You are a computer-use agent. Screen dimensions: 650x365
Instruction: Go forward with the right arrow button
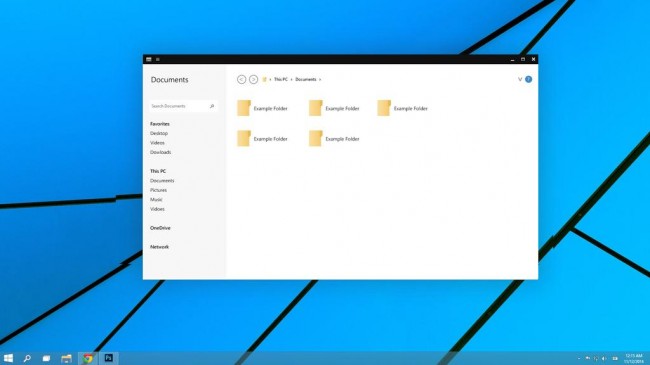[x=253, y=79]
